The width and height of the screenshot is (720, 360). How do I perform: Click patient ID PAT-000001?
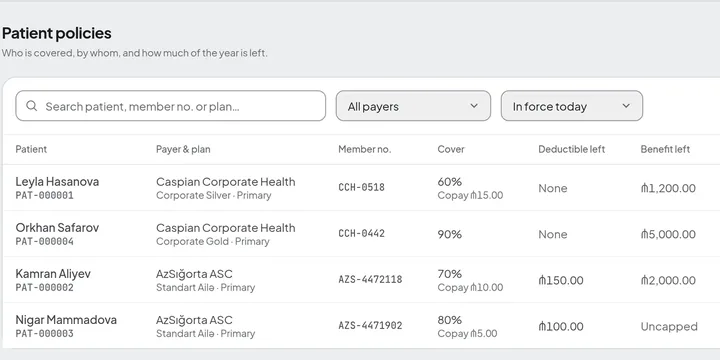[45, 196]
